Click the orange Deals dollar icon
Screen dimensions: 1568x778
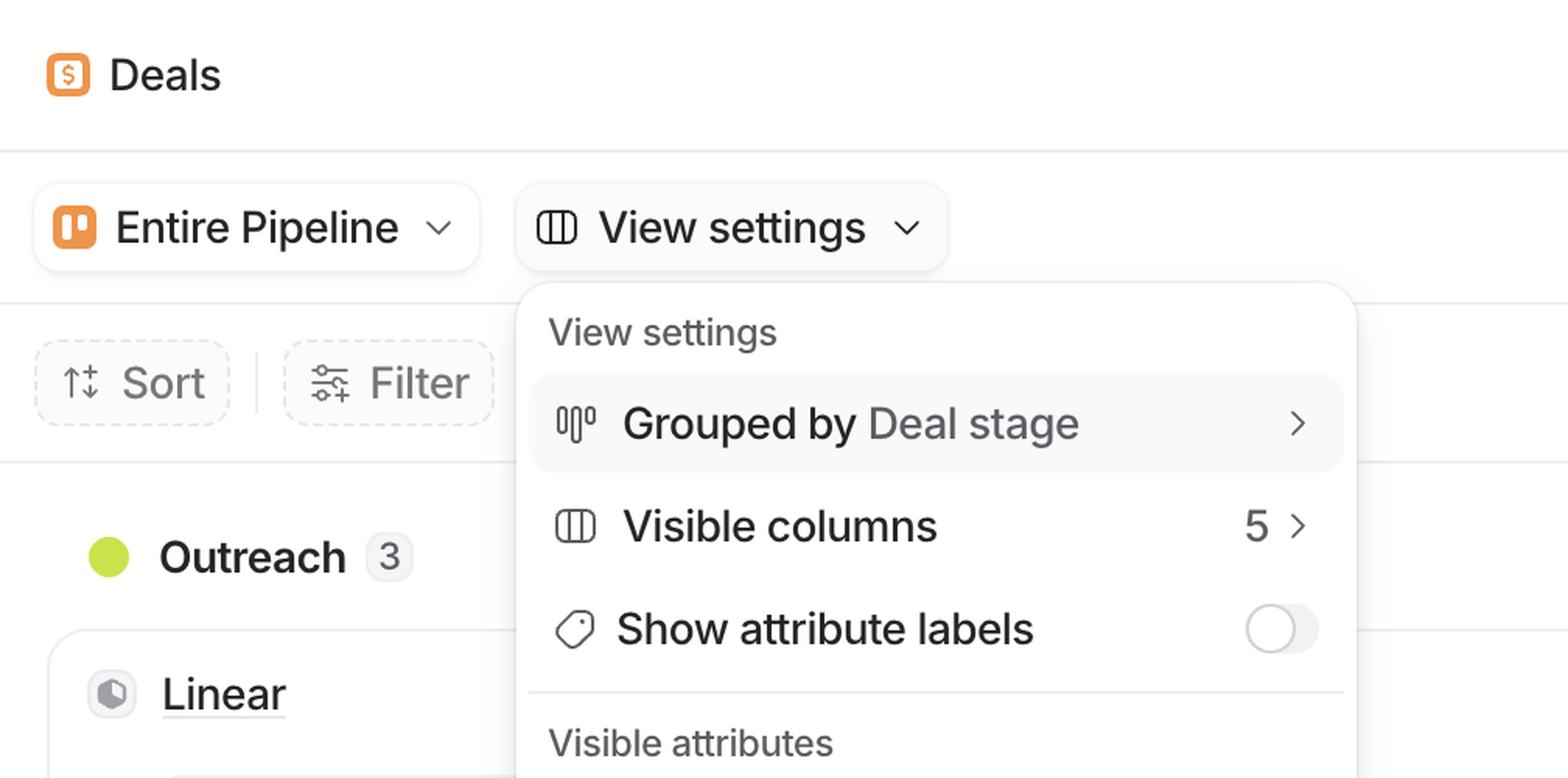click(x=68, y=75)
